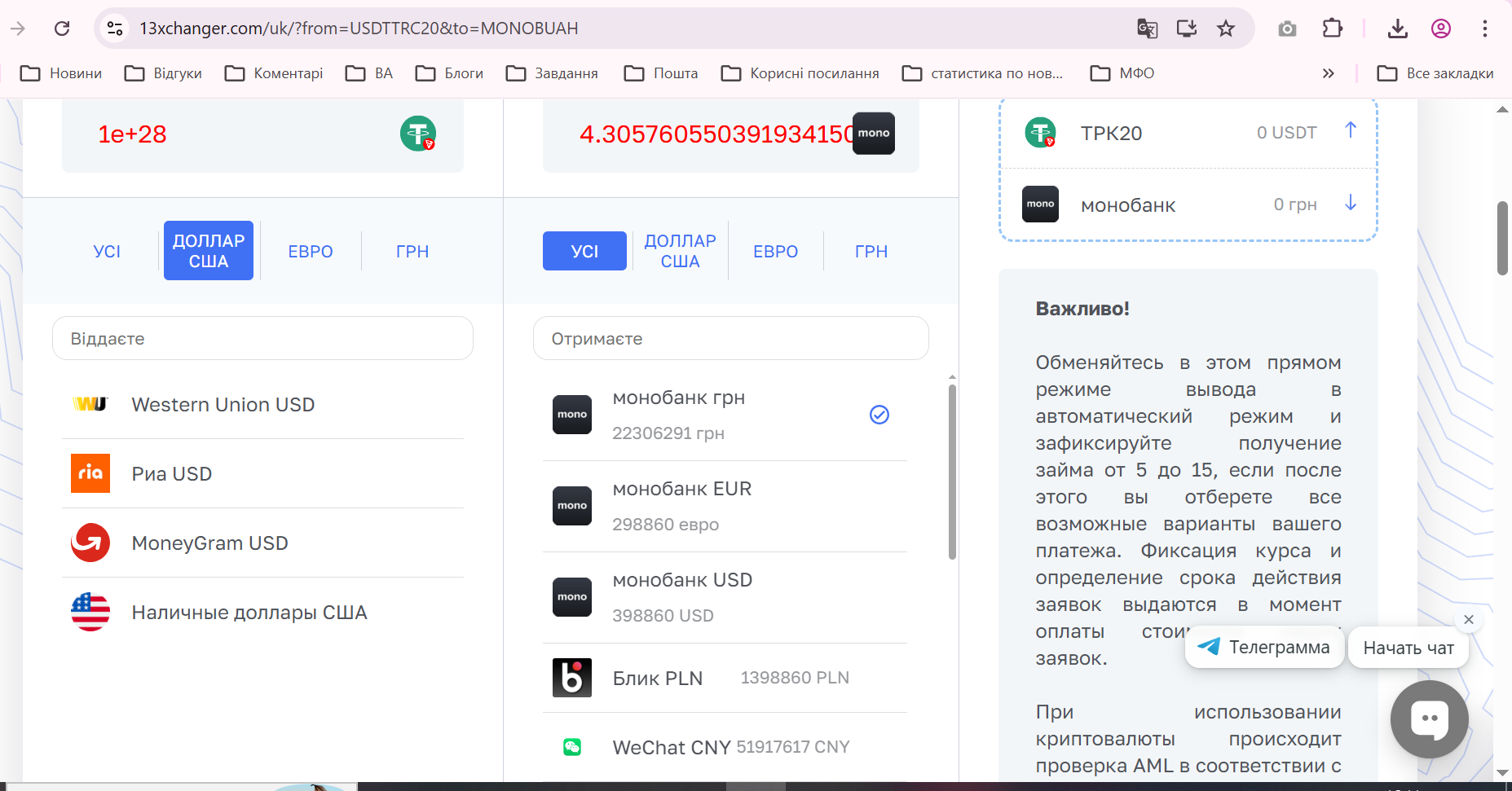
Task: Select the УСІ tab in the give column
Action: [x=107, y=251]
